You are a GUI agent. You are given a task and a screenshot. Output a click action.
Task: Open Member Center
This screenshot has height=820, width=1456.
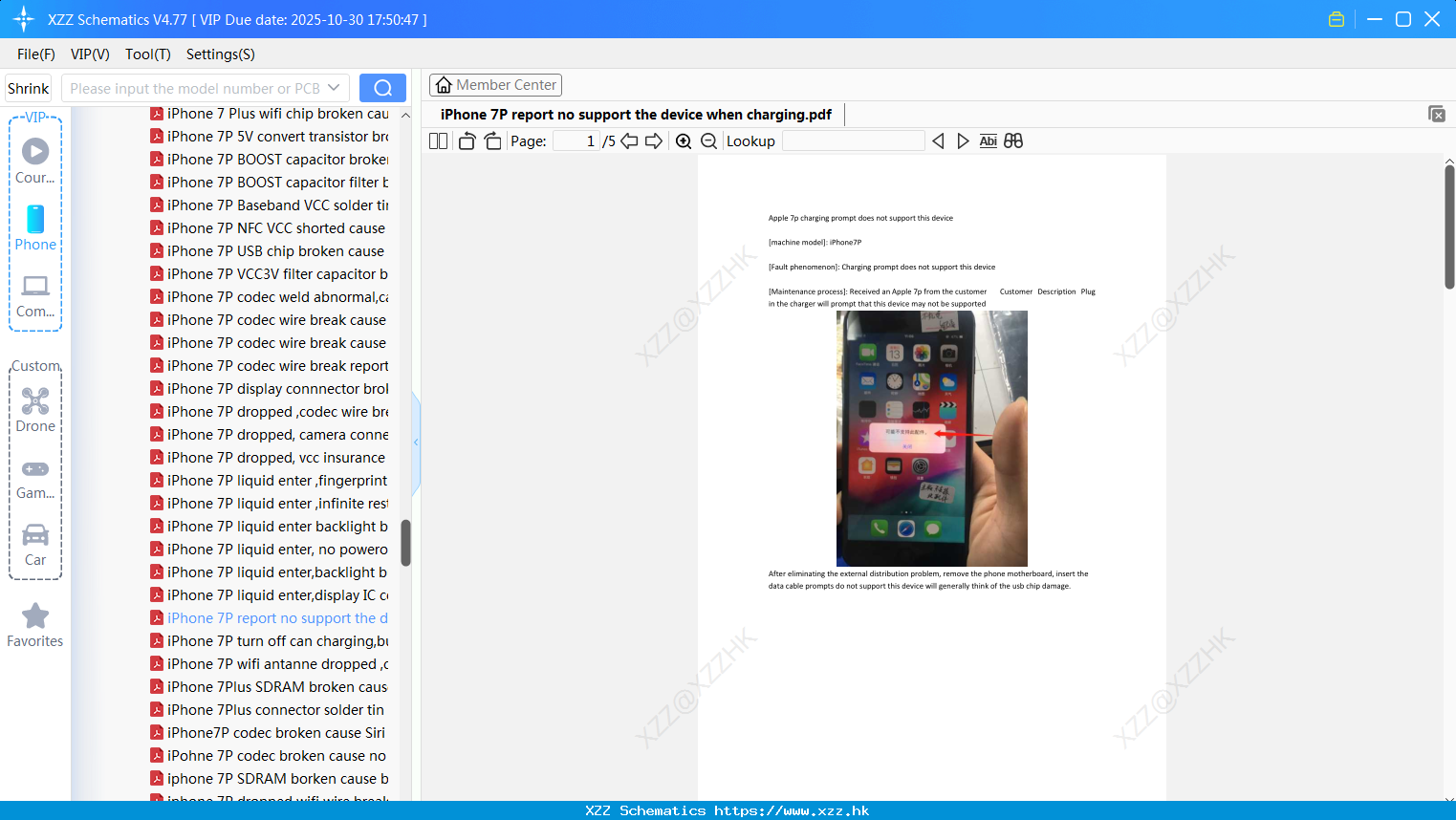(x=495, y=85)
